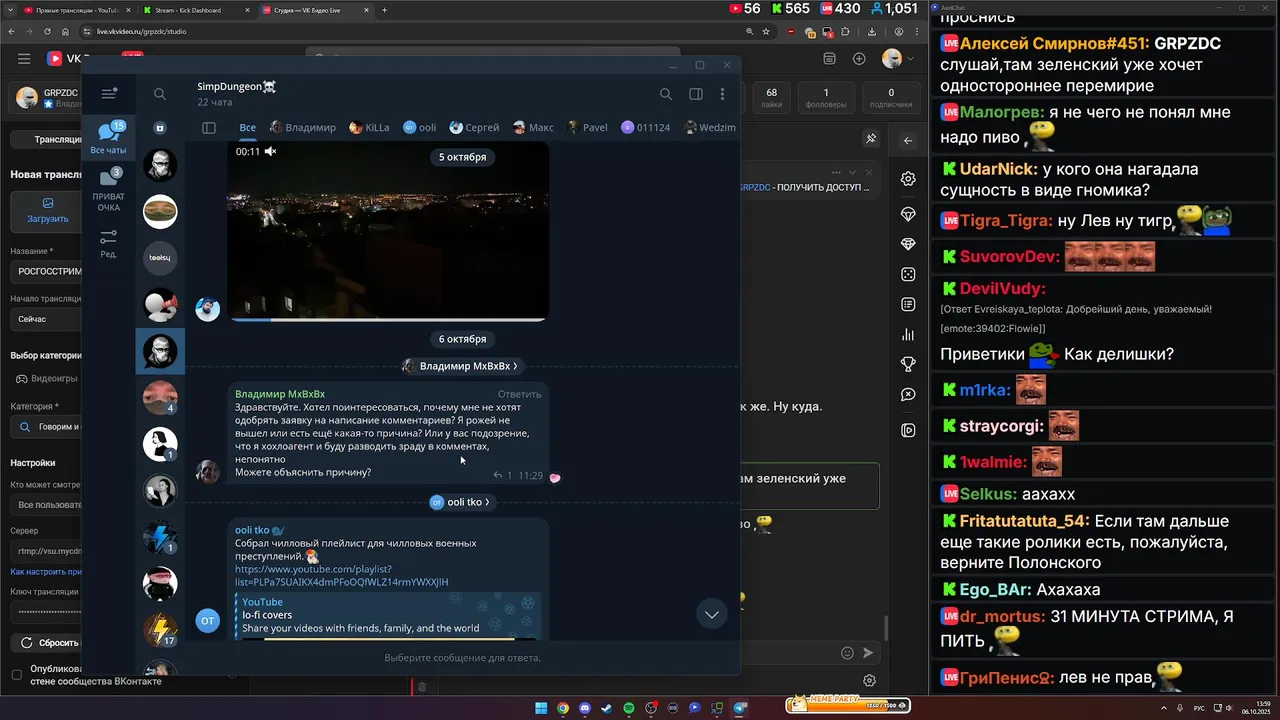The width and height of the screenshot is (1280, 720).
Task: Open 'Категория' search combo box
Action: [47, 426]
